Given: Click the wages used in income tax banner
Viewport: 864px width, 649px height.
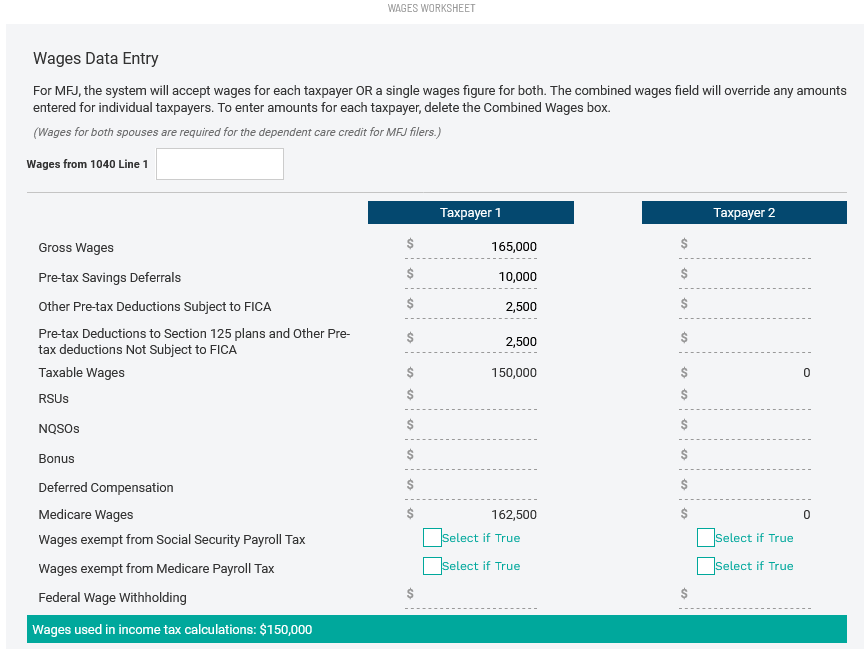Looking at the screenshot, I should tap(432, 629).
